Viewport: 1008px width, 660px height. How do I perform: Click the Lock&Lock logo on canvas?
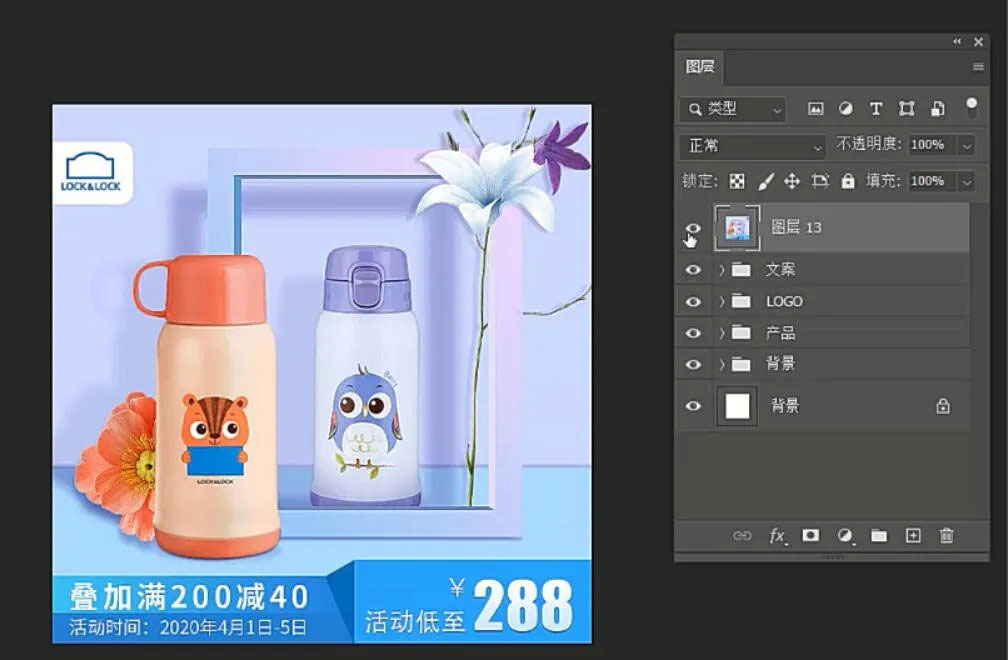coord(91,172)
